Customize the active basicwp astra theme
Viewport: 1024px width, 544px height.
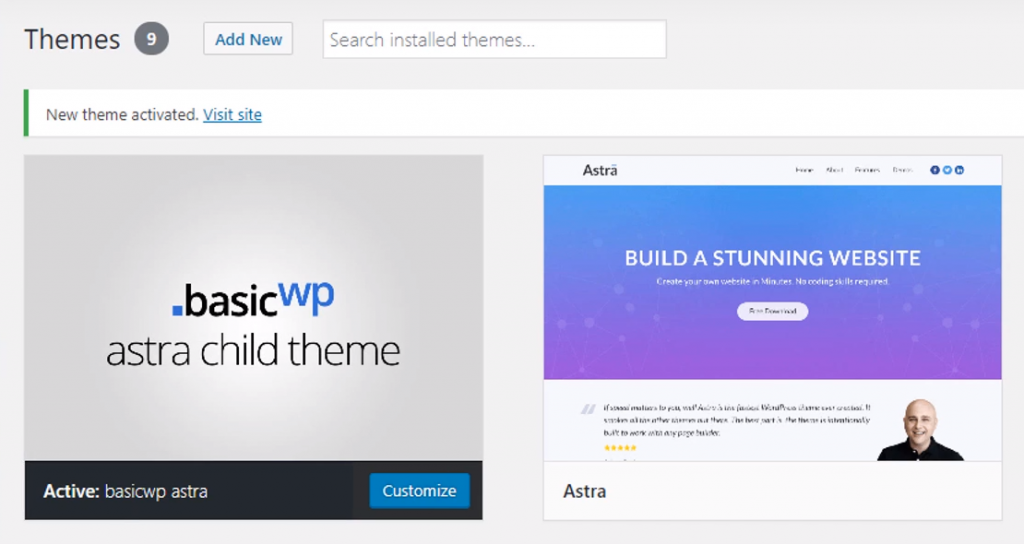pos(419,490)
